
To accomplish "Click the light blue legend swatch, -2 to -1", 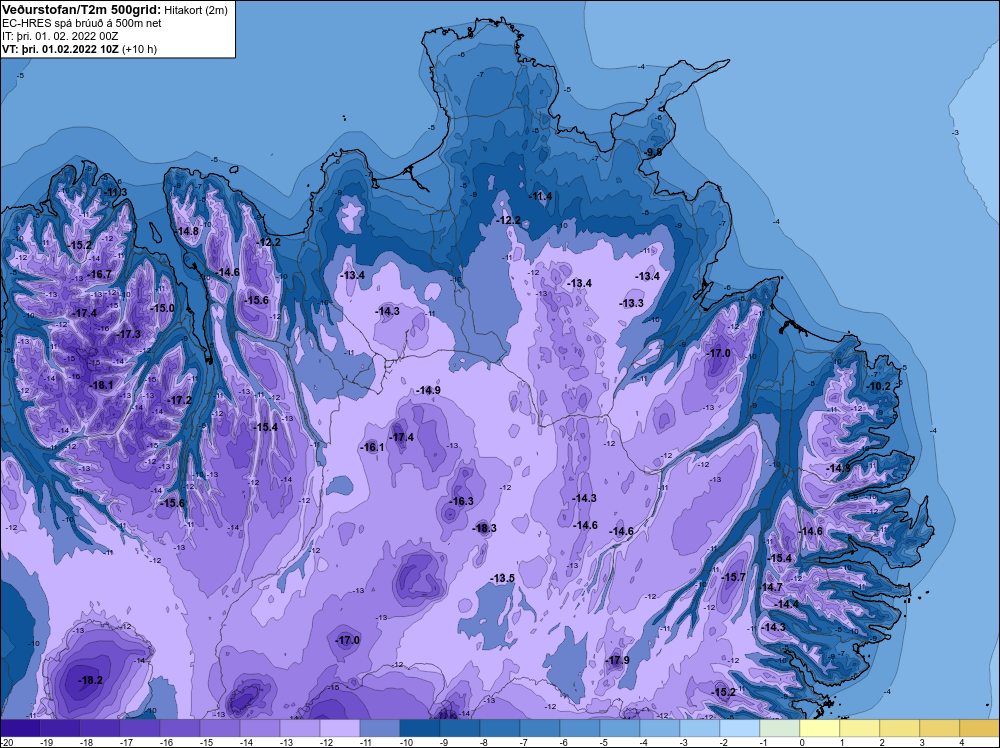I will click(740, 728).
